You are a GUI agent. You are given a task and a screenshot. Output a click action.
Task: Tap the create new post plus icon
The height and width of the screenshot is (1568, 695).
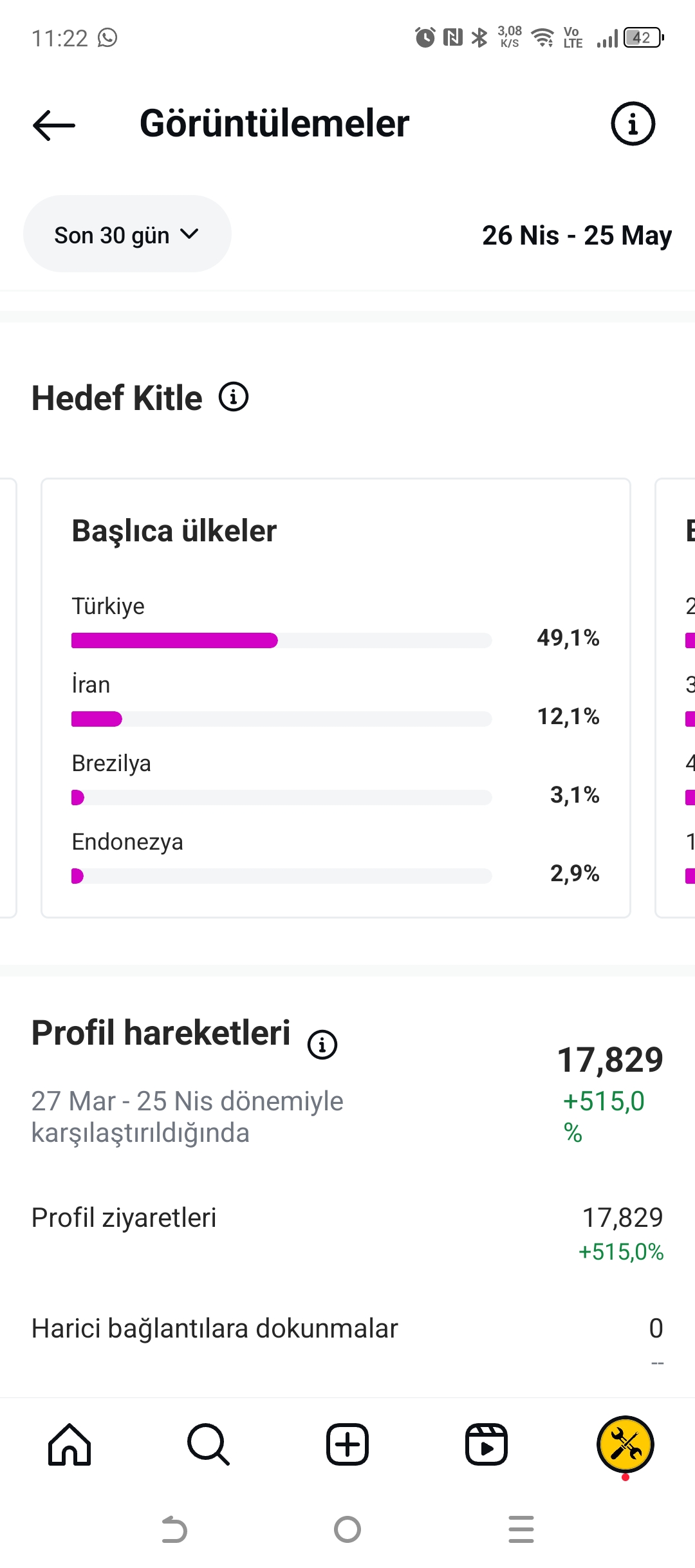[347, 1444]
